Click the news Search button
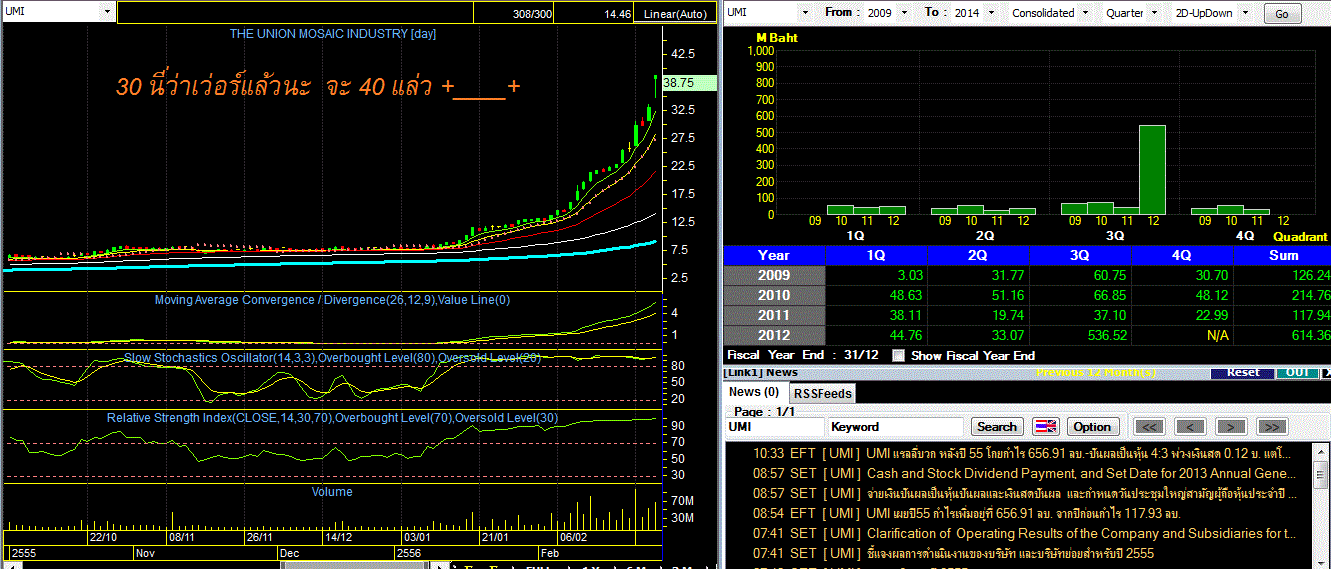 tap(997, 427)
